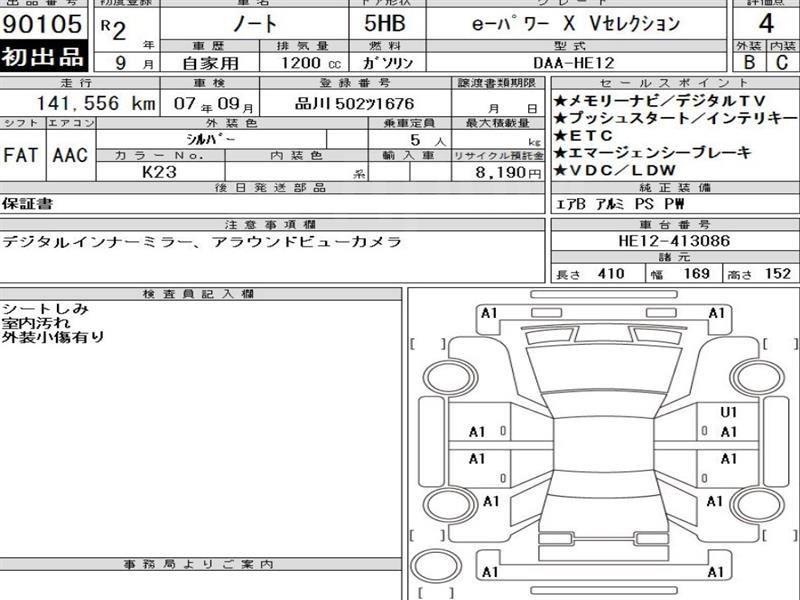Click the ★VDC/LDW sales point
Screen dimensions: 800x600
click(x=614, y=170)
